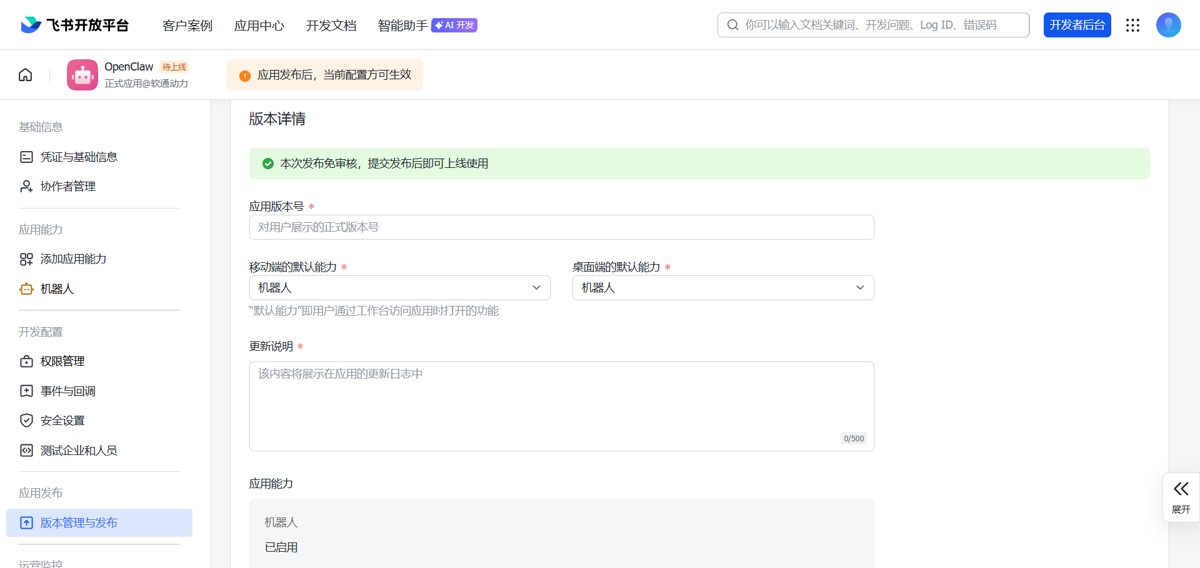Focus the 应用版本号 input field
Viewport: 1200px width, 568px height.
[561, 227]
